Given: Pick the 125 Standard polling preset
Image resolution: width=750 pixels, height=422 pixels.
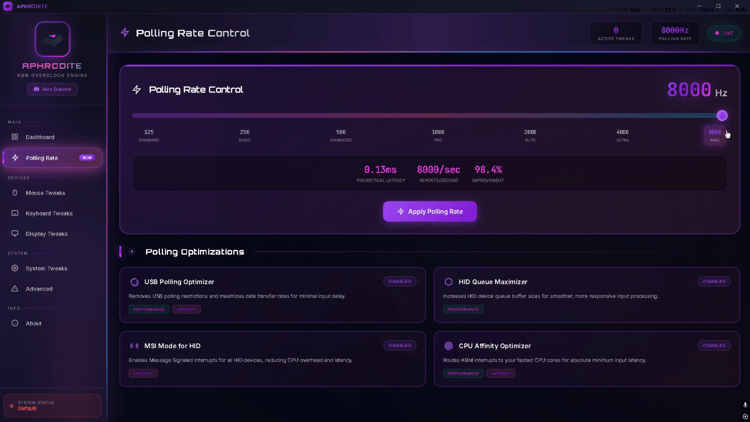Looking at the screenshot, I should click(149, 135).
